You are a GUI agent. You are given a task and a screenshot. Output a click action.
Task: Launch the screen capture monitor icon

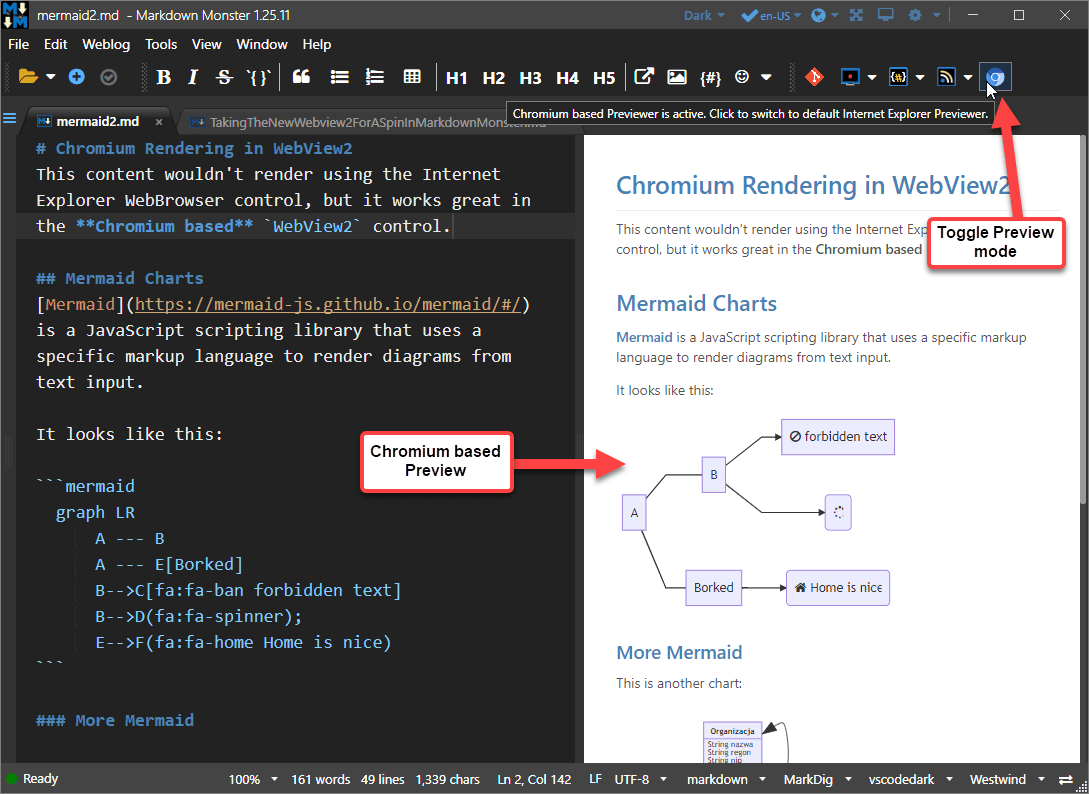coord(850,77)
